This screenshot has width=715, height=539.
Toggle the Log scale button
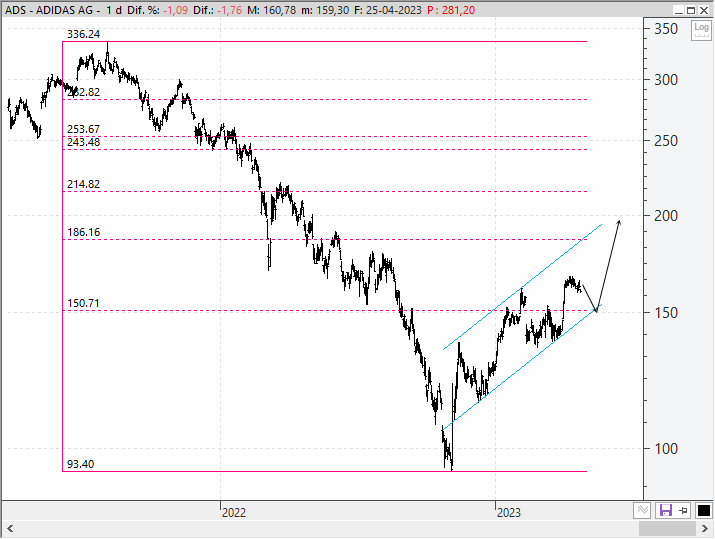coord(701,31)
